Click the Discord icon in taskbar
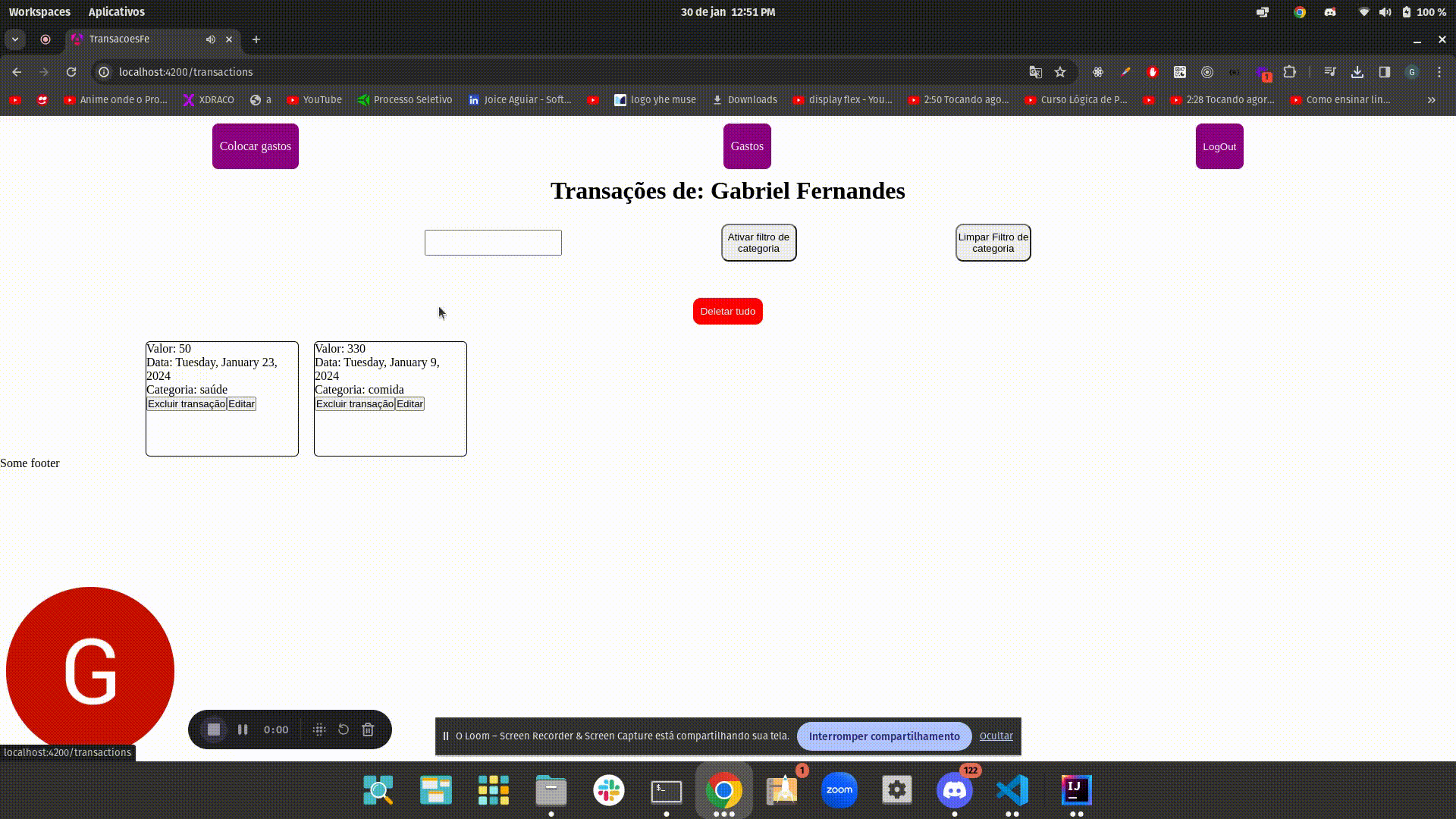This screenshot has width=1456, height=819. (x=955, y=790)
